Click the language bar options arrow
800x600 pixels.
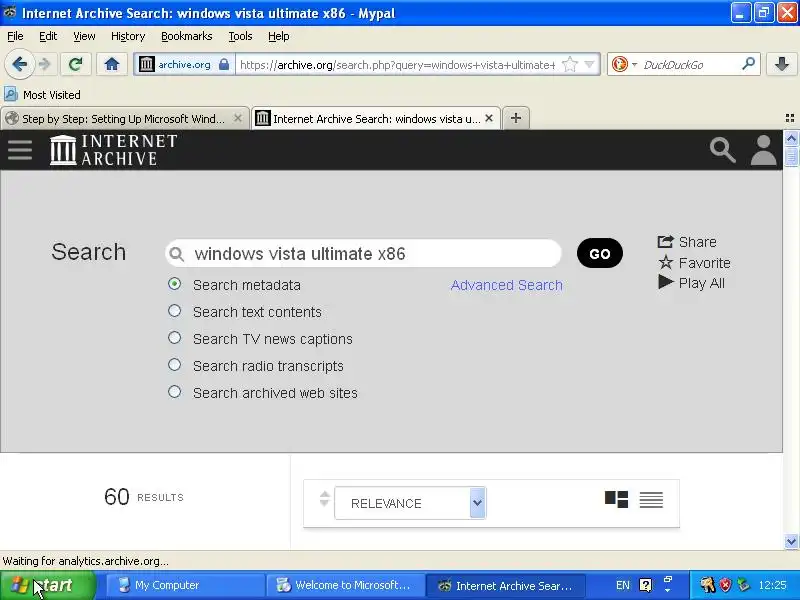(667, 591)
